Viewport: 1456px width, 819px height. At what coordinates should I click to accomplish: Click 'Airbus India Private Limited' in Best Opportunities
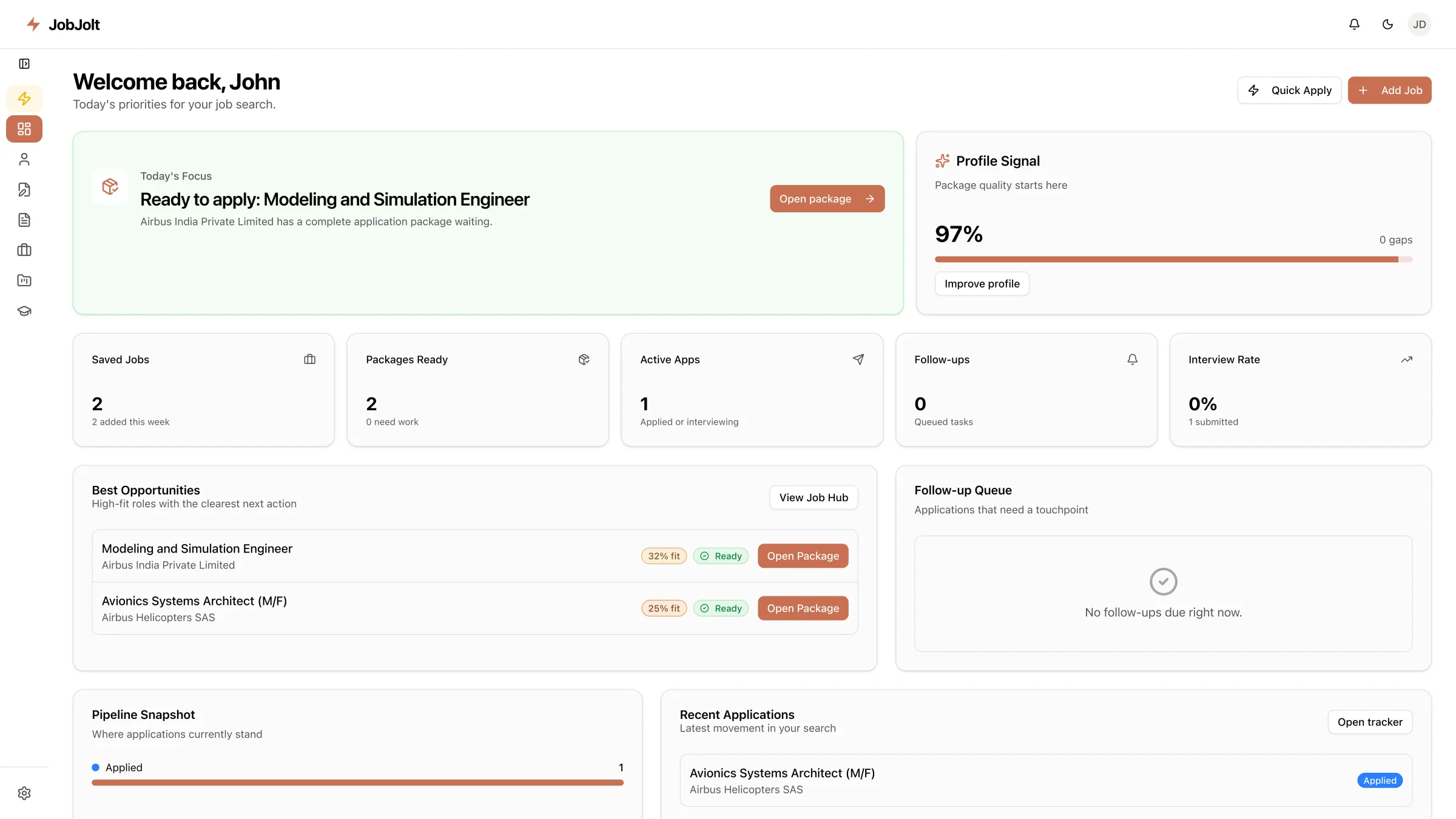(x=168, y=565)
